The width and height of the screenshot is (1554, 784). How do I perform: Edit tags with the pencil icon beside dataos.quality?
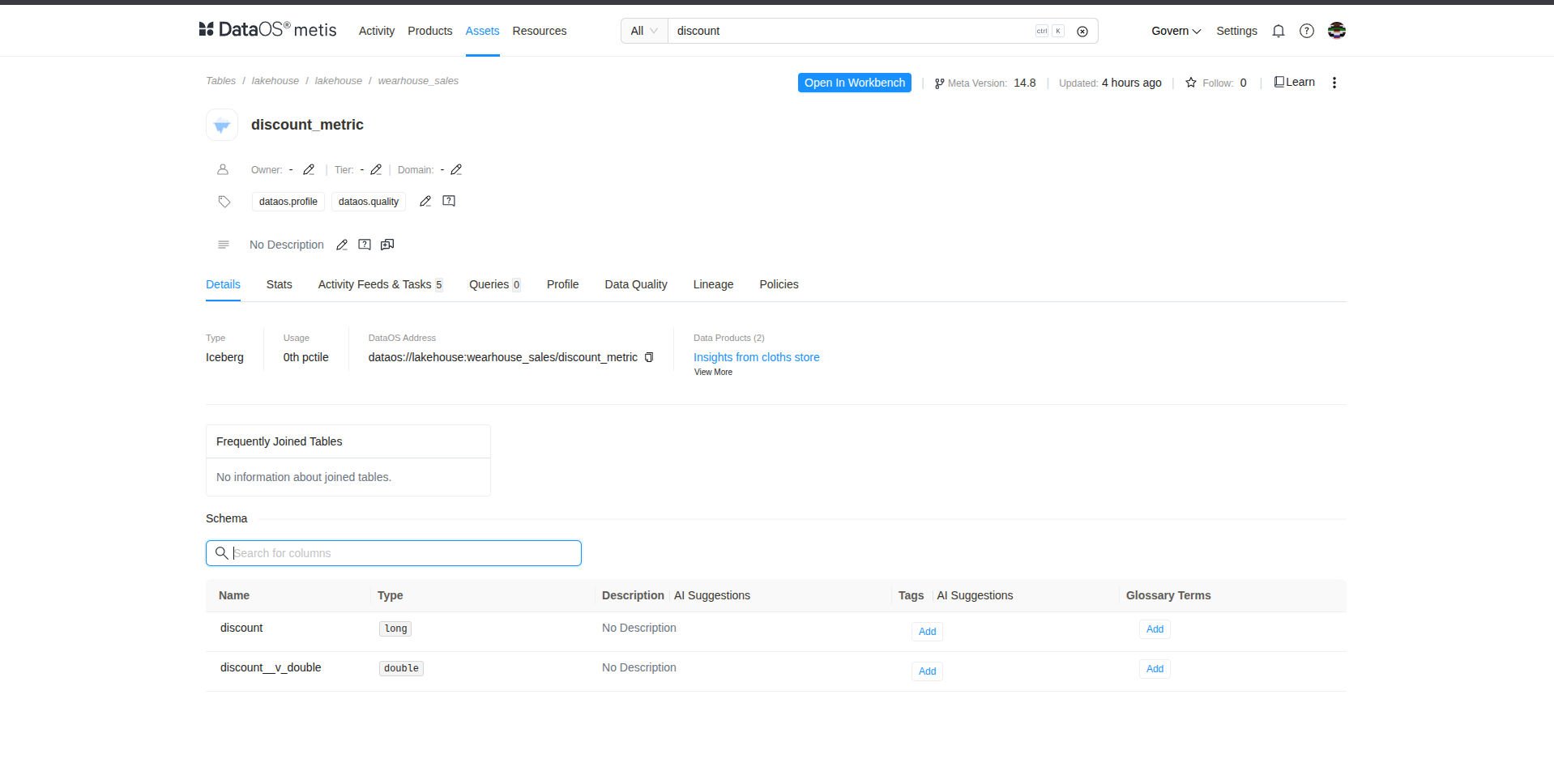pos(425,201)
